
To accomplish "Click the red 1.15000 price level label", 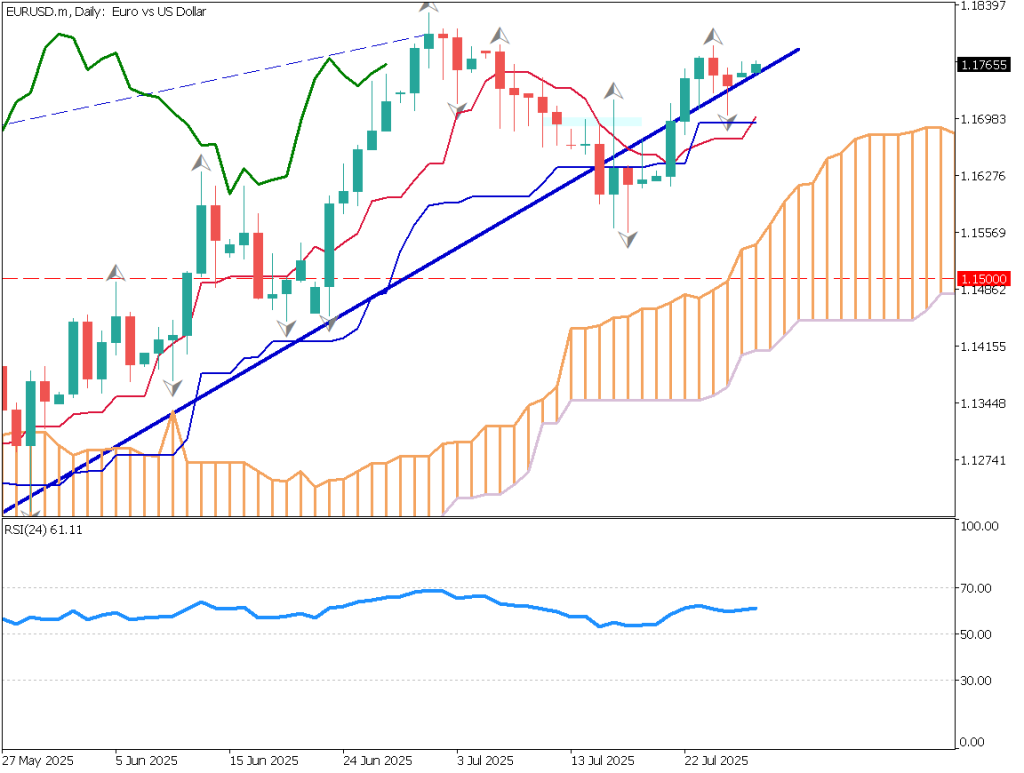I will pyautogui.click(x=984, y=279).
